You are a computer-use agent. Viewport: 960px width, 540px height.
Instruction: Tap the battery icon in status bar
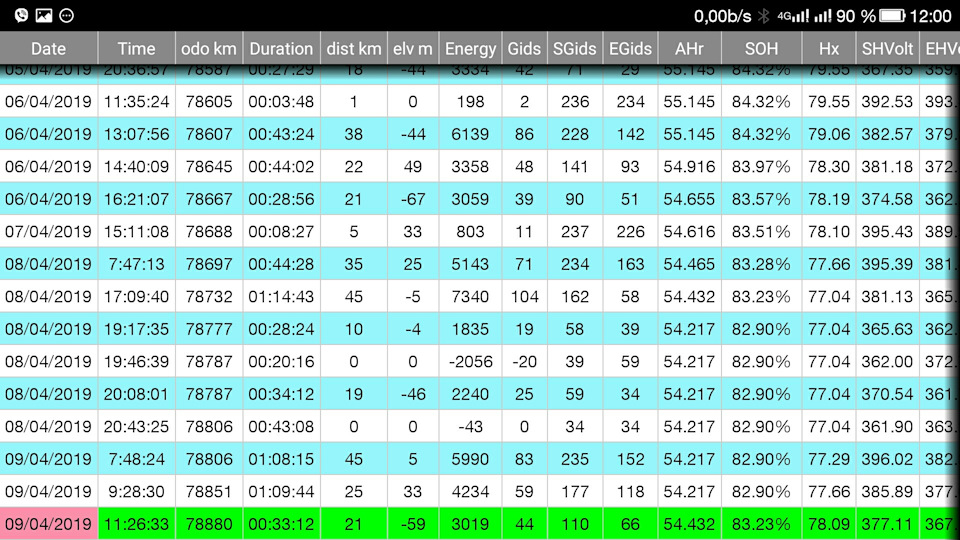coord(892,16)
